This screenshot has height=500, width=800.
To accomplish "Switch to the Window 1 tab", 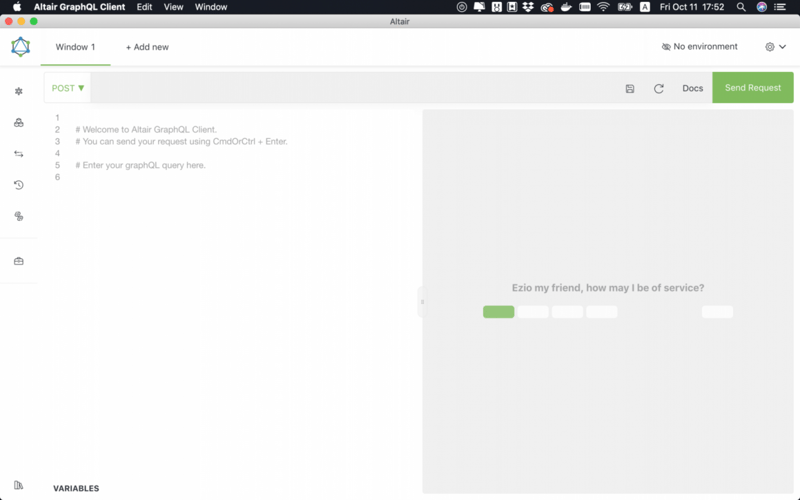I will coord(75,47).
